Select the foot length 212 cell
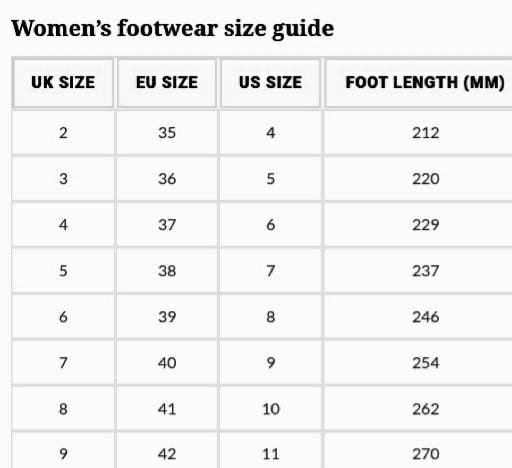This screenshot has height=468, width=512. 426,133
